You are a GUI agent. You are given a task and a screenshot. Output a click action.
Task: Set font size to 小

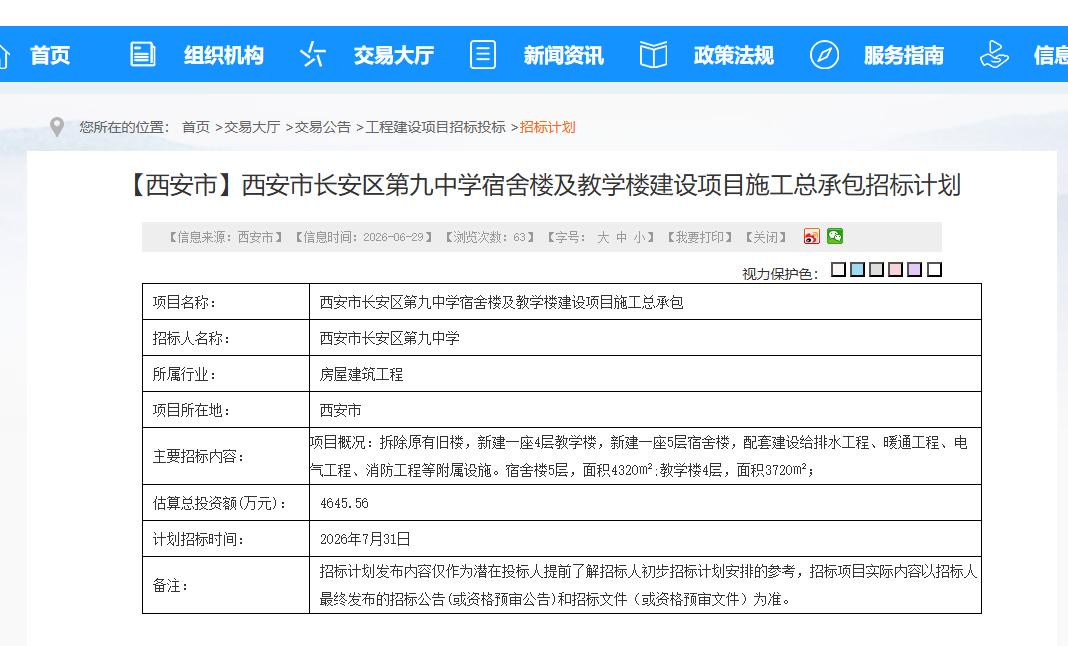tap(640, 237)
